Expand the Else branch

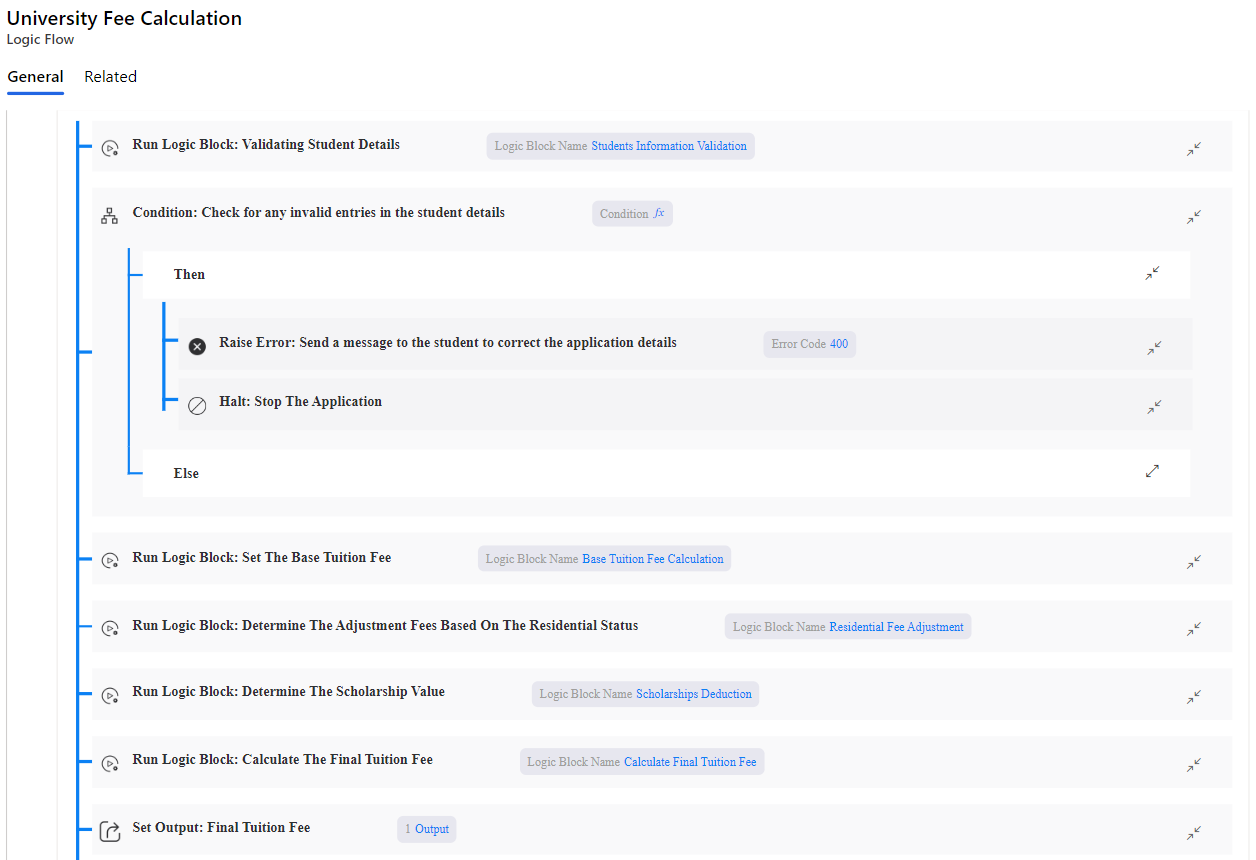1152,471
